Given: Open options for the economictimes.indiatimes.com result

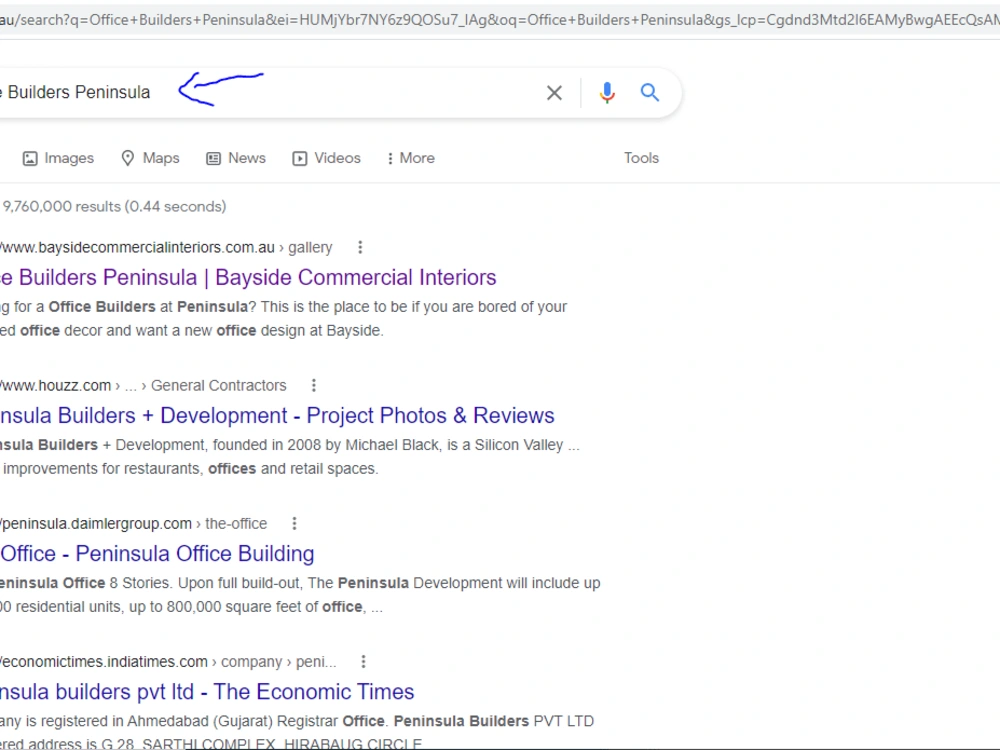Looking at the screenshot, I should pos(364,662).
